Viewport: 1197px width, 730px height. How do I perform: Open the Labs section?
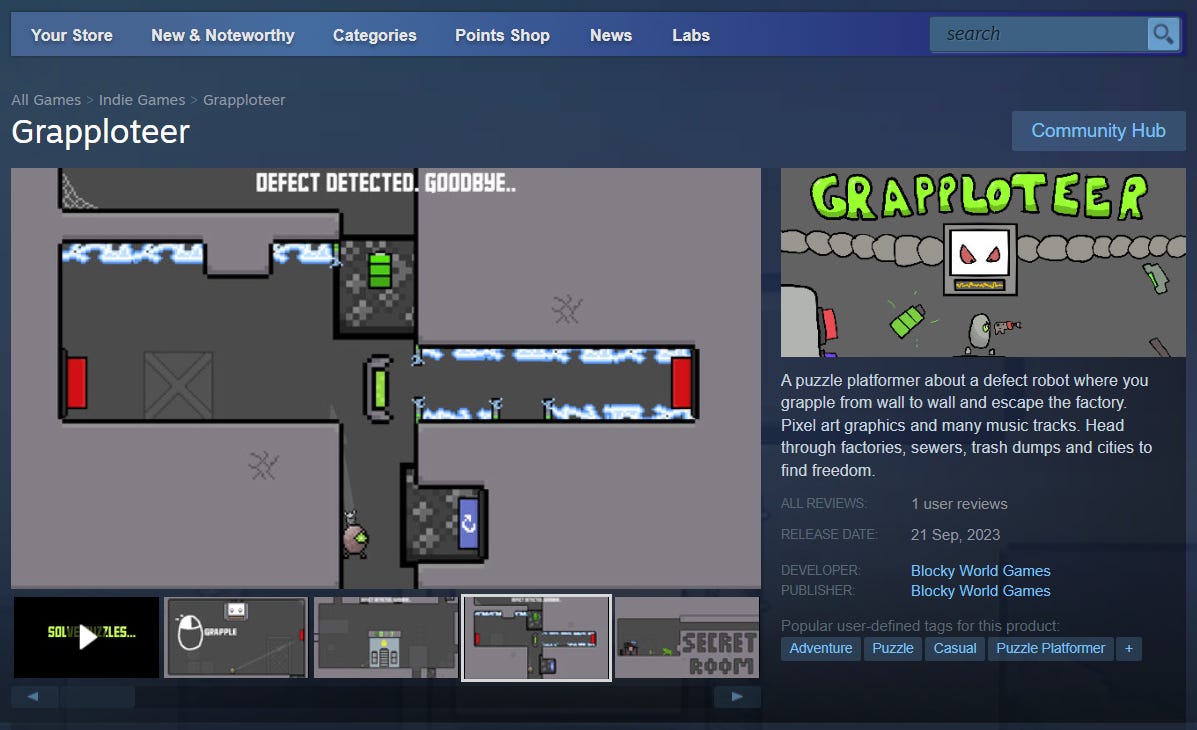(x=691, y=35)
